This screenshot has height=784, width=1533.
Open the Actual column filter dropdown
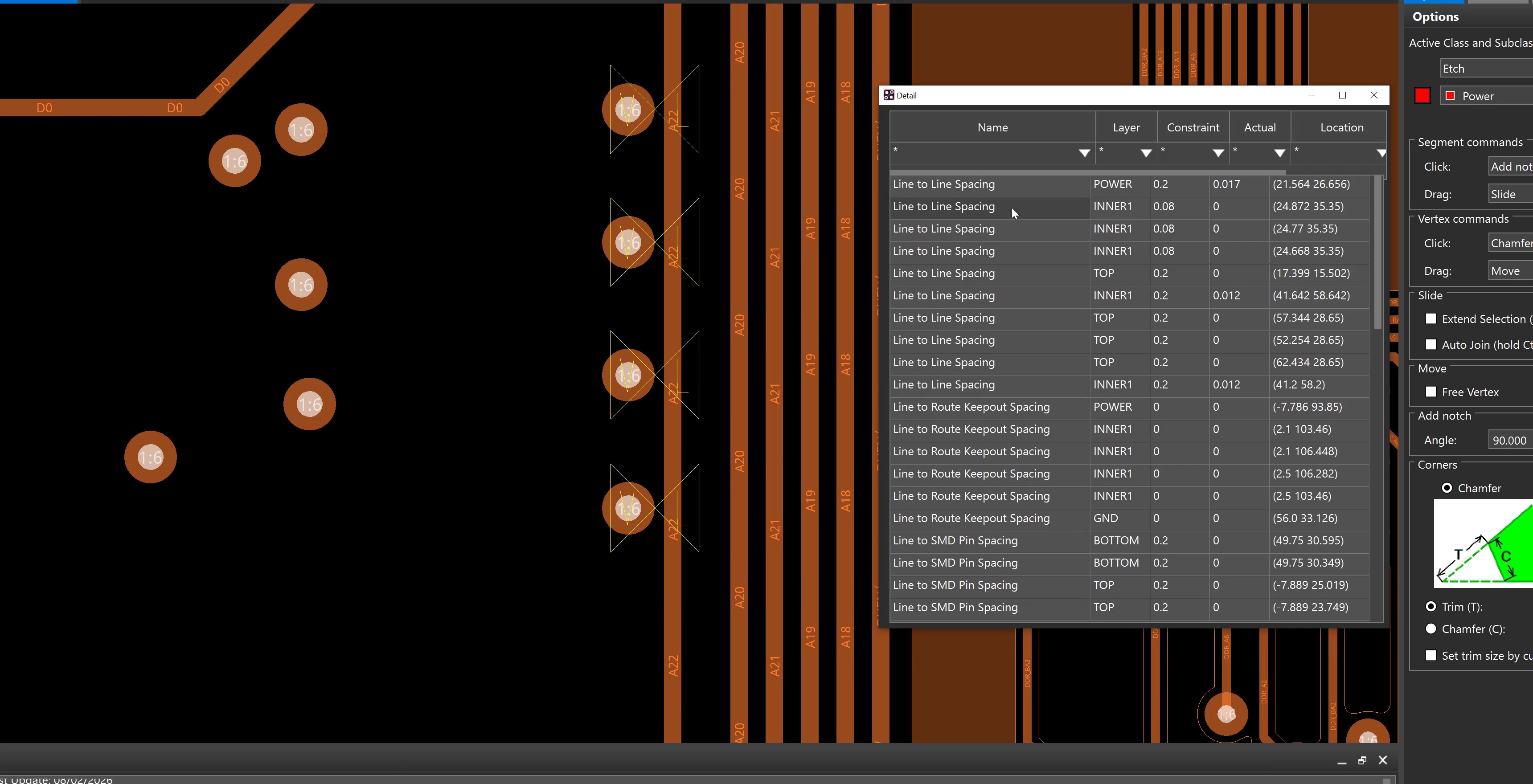click(x=1279, y=153)
